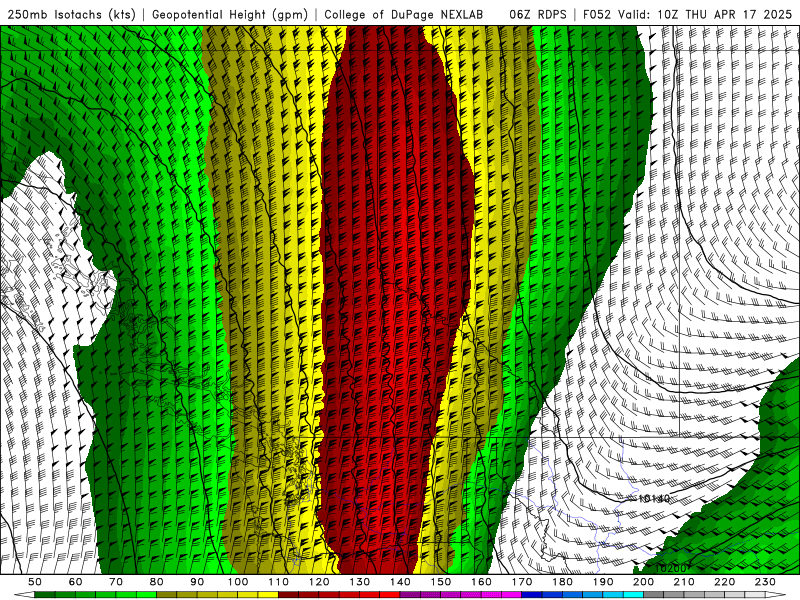
Task: Click the "Valid: 10Z THU APR 17 2025" text
Action: [x=705, y=14]
